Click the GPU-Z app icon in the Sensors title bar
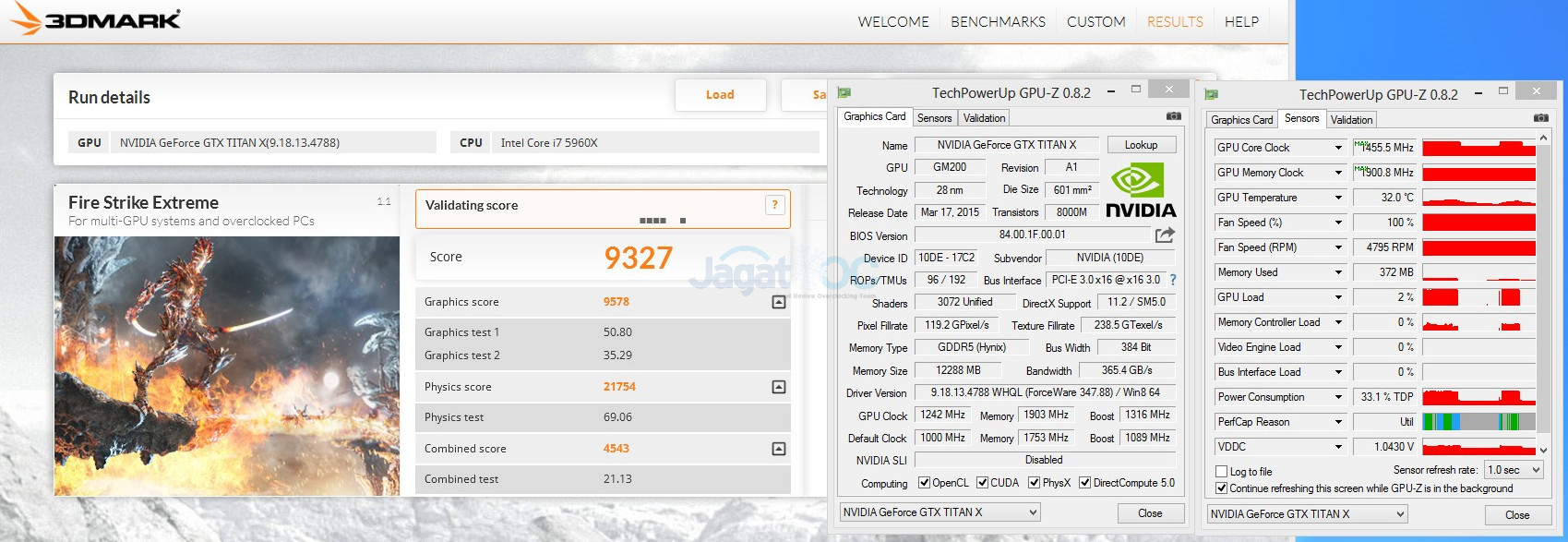This screenshot has width=1568, height=542. click(1211, 94)
